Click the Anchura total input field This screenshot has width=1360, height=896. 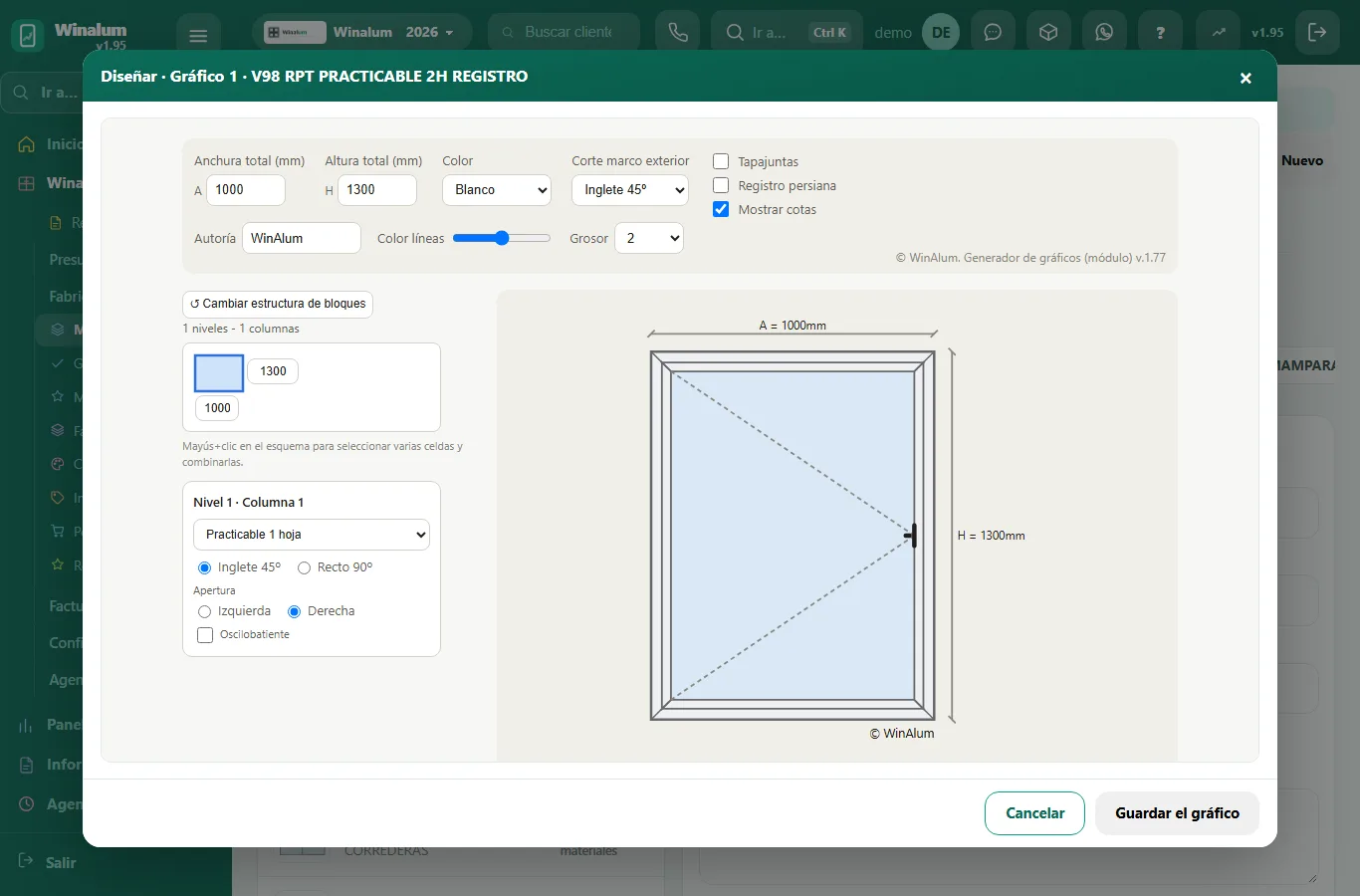pyautogui.click(x=246, y=190)
